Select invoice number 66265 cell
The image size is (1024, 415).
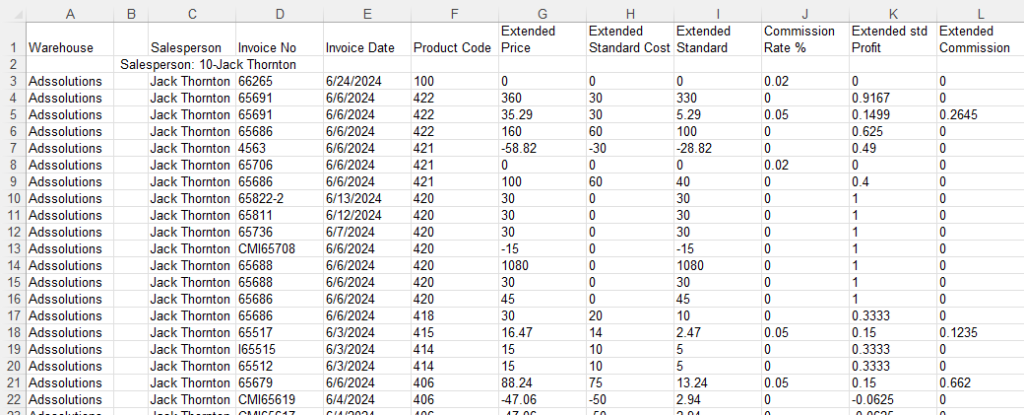(x=280, y=82)
